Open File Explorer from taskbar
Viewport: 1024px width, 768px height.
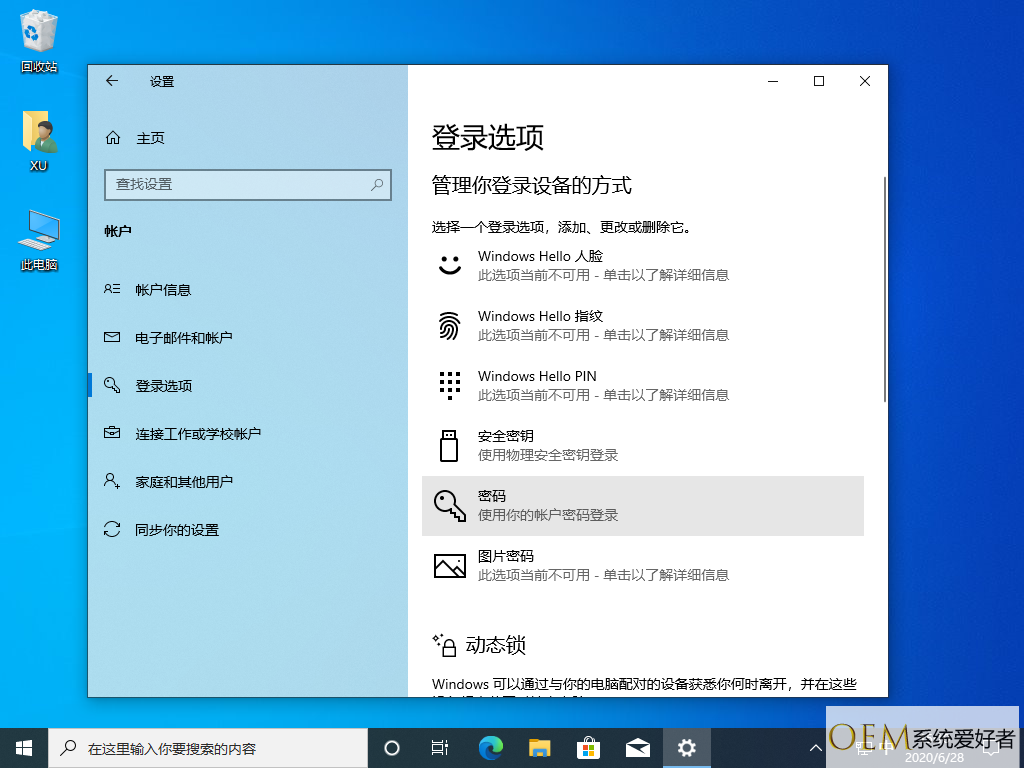point(539,748)
